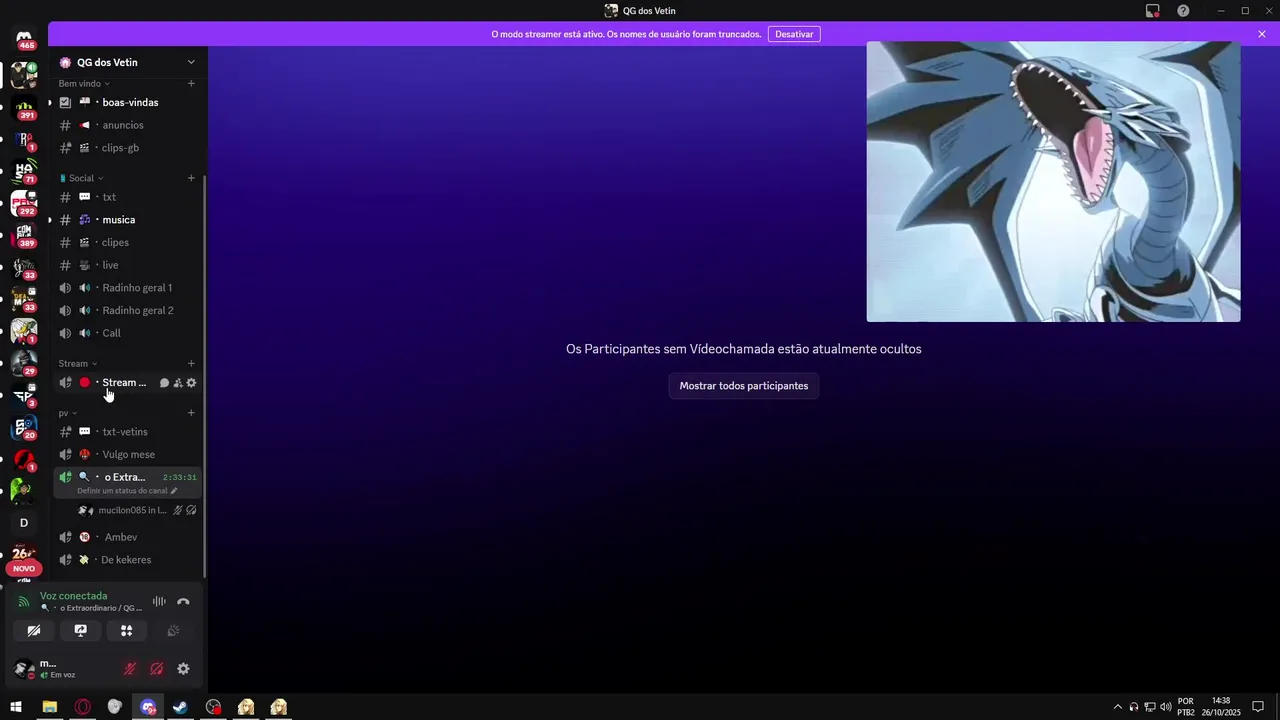This screenshot has width=1280, height=720.
Task: Open server icon with 20 badge
Action: 24,427
